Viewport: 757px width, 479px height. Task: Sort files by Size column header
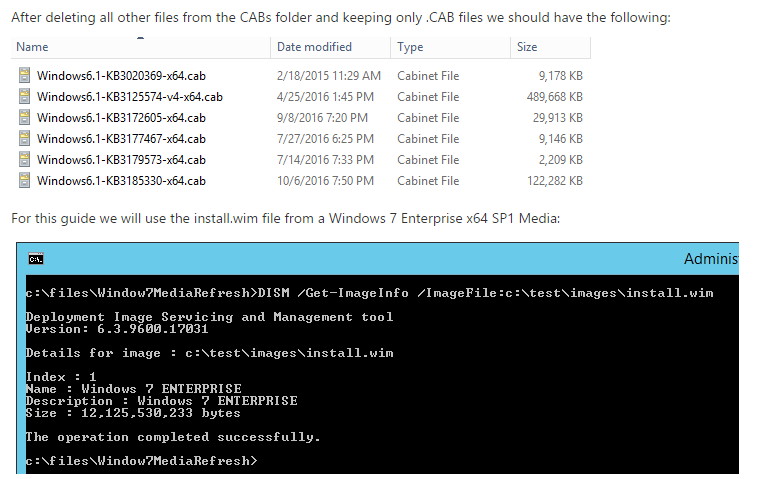click(550, 47)
